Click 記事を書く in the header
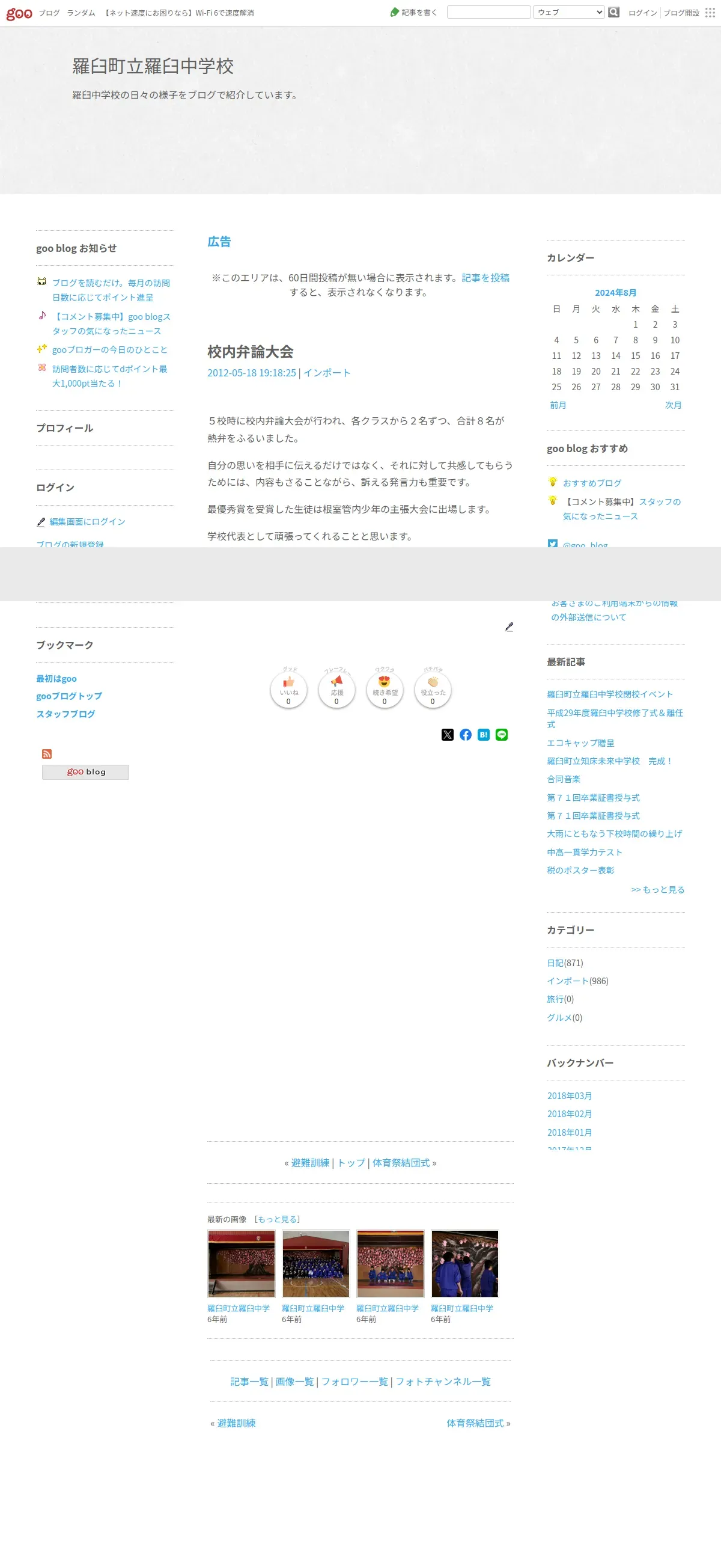Image resolution: width=721 pixels, height=1568 pixels. [x=419, y=12]
